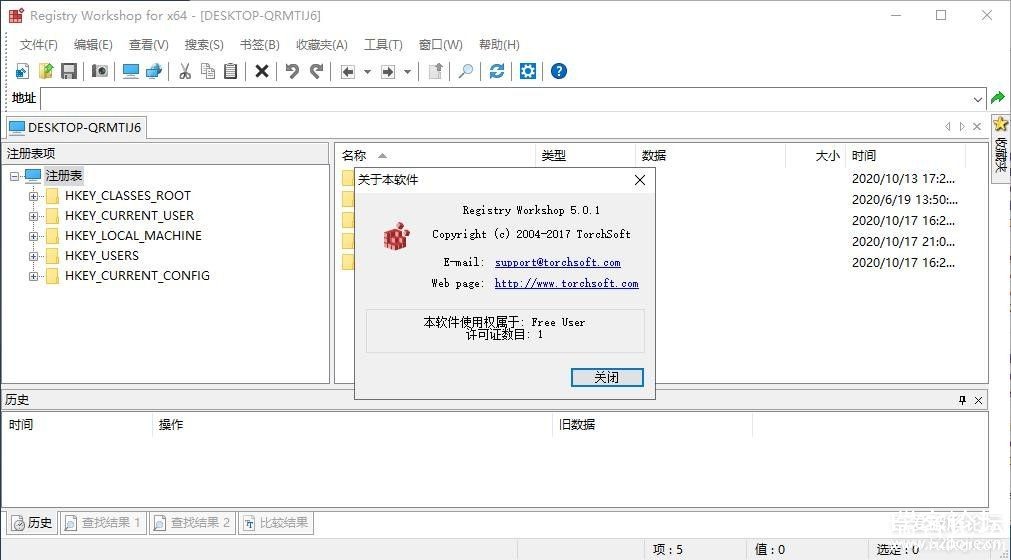Click the Forward navigation arrow
This screenshot has width=1011, height=560.
(x=388, y=72)
